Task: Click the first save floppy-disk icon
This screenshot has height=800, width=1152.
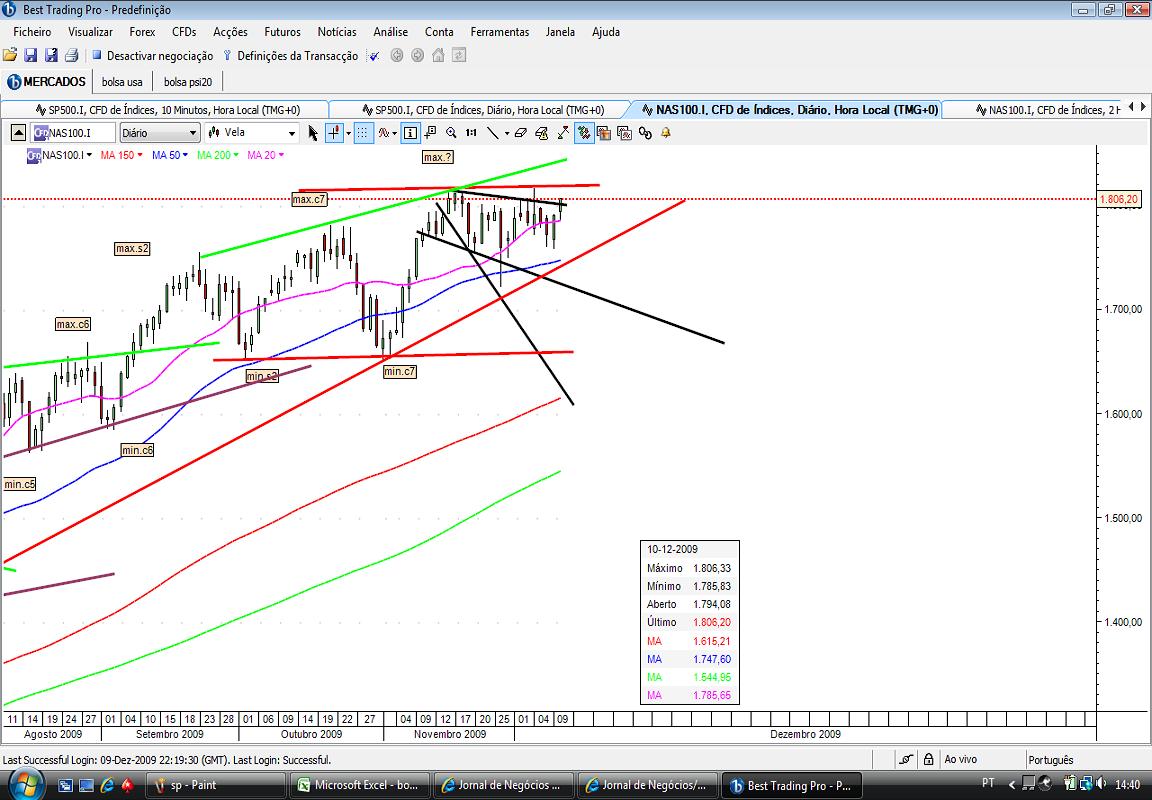Action: 30,55
